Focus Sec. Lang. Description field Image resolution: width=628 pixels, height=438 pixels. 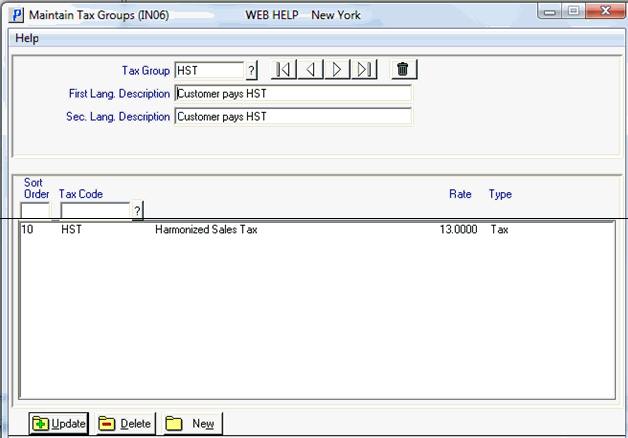coord(293,117)
